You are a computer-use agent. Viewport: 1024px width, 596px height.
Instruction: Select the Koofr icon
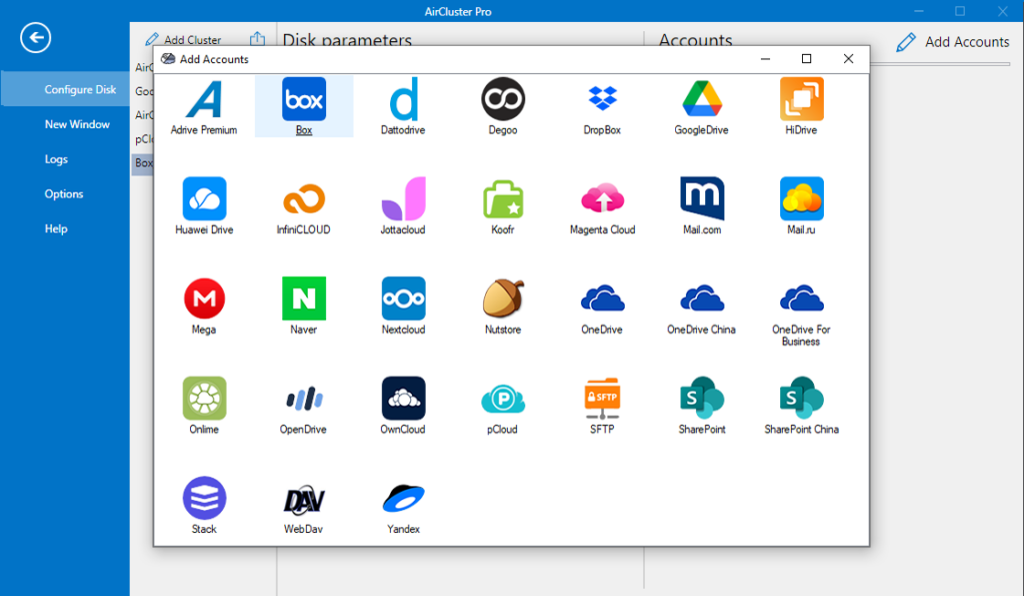[x=503, y=198]
